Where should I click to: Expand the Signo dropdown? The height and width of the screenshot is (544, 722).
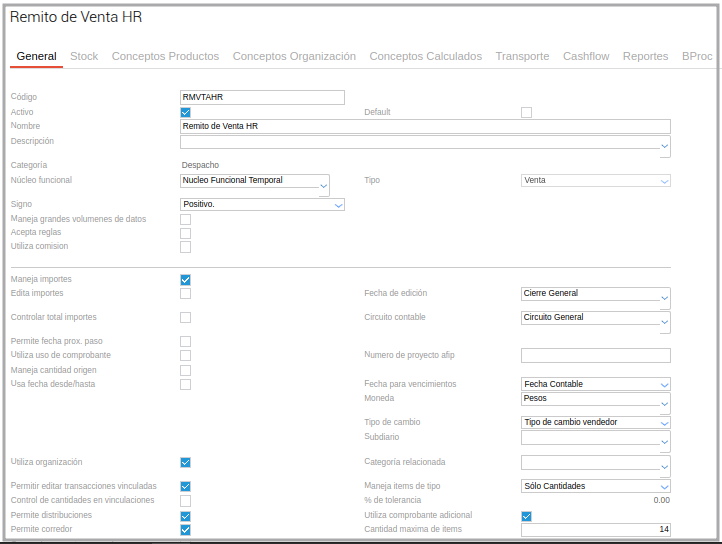coord(262,204)
